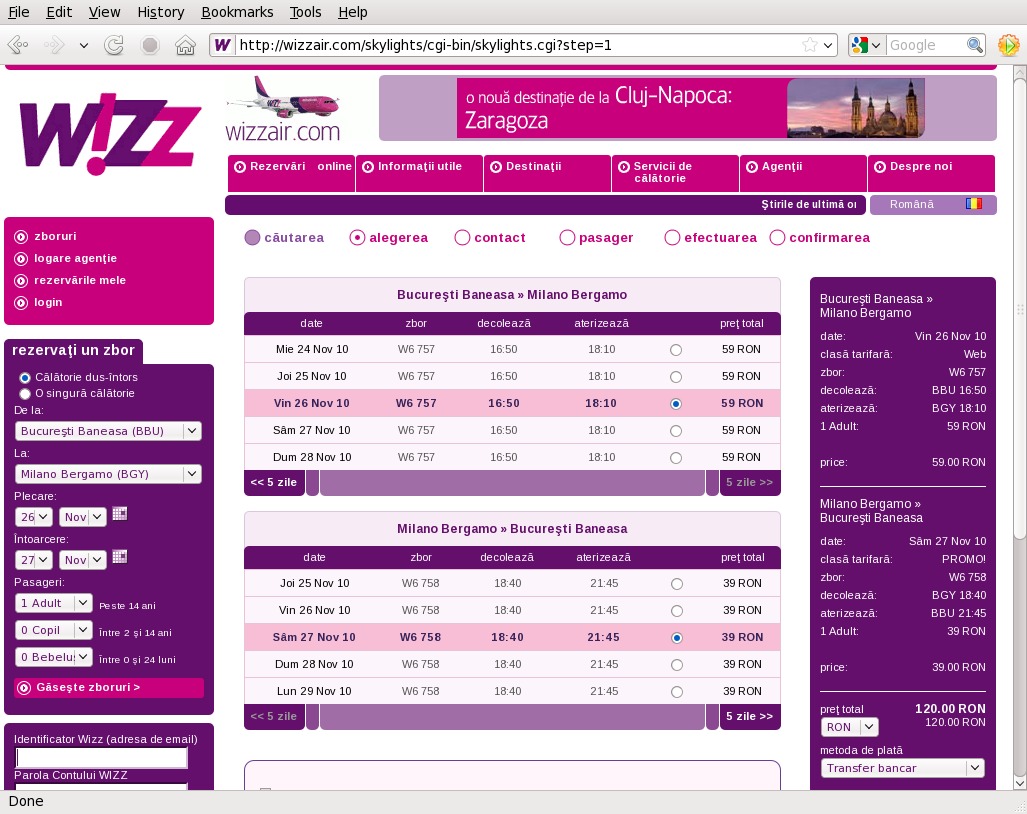Open the 0 Copil passengers dropdown
Screen dimensions: 1027x814
click(54, 630)
